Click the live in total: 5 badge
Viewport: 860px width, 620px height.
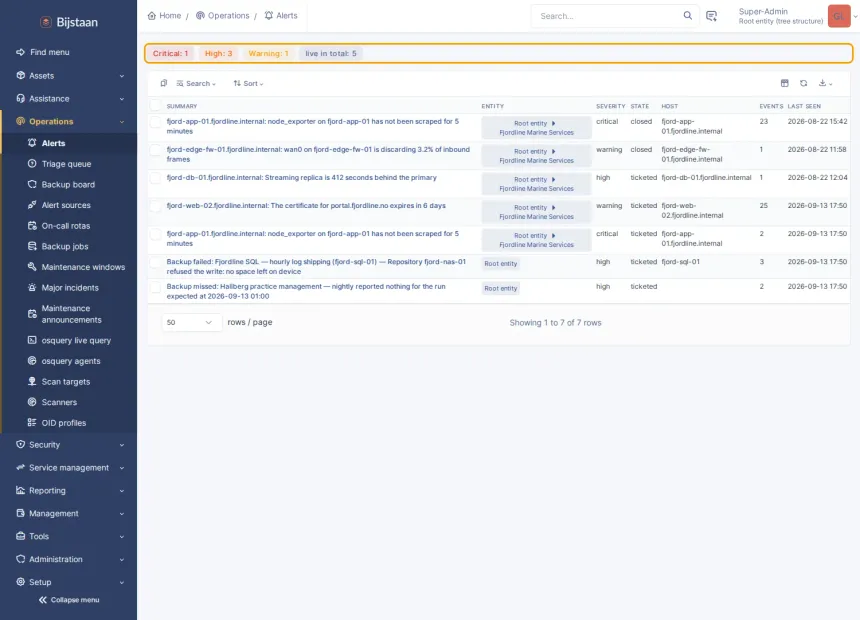pyautogui.click(x=331, y=53)
